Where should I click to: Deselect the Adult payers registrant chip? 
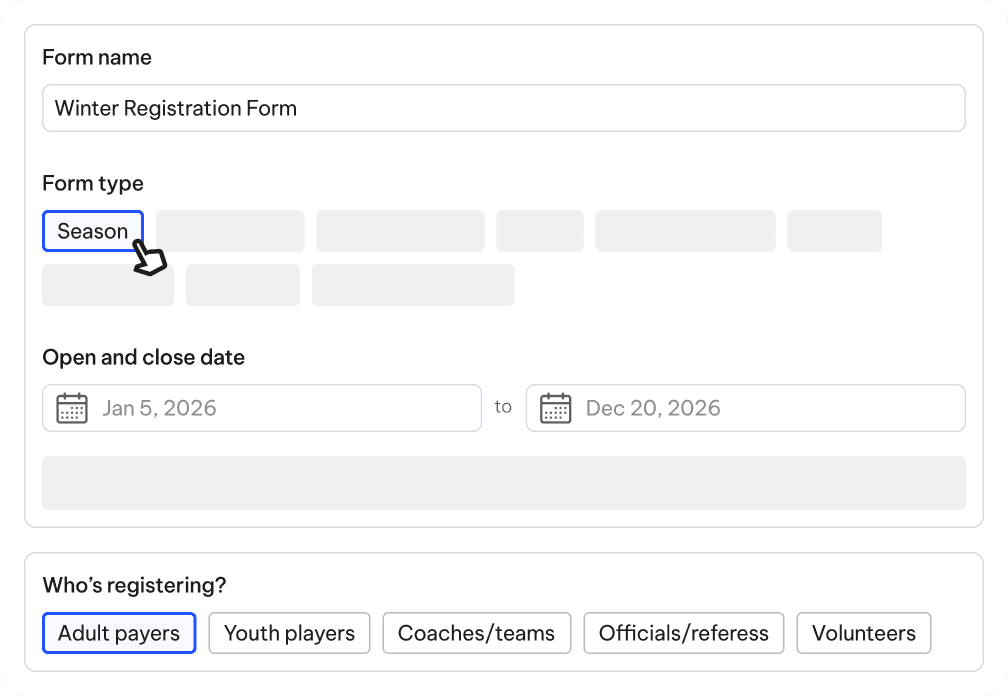[x=118, y=633]
